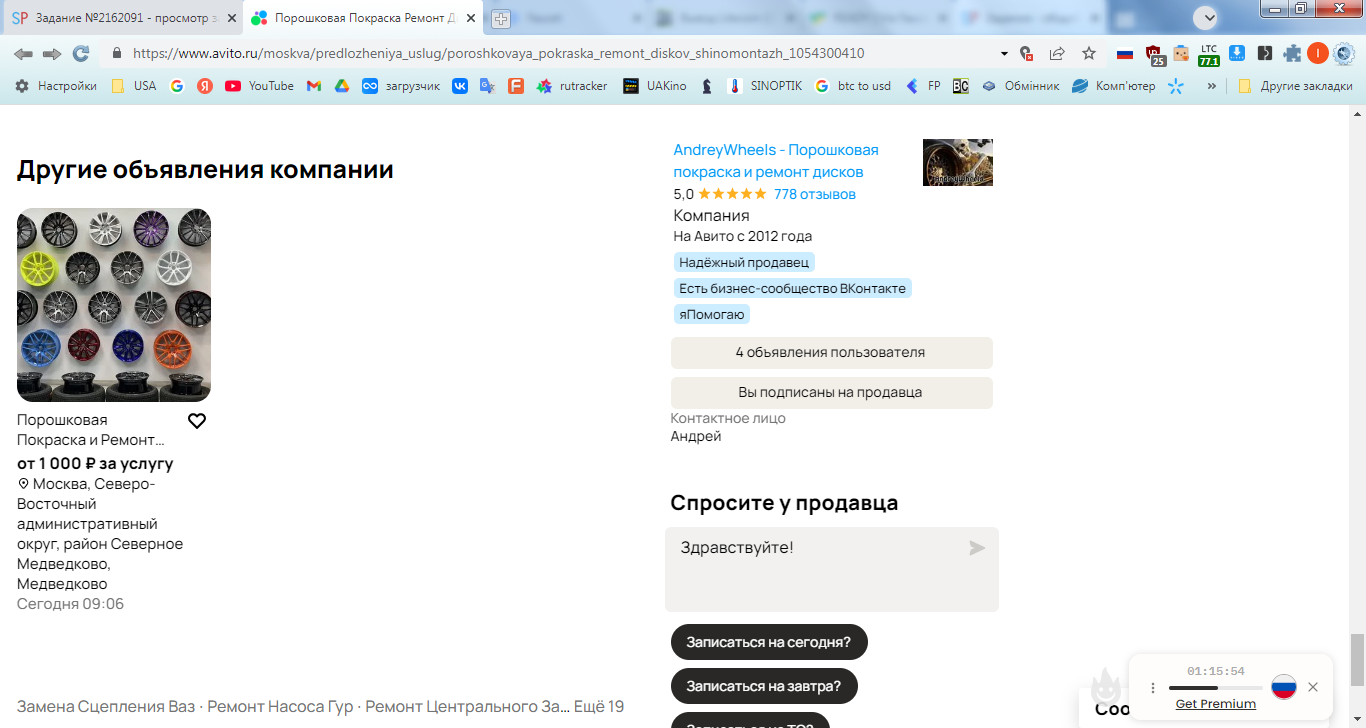The width and height of the screenshot is (1366, 728).
Task: Open the SINOPTIK bookmark
Action: pos(765,86)
